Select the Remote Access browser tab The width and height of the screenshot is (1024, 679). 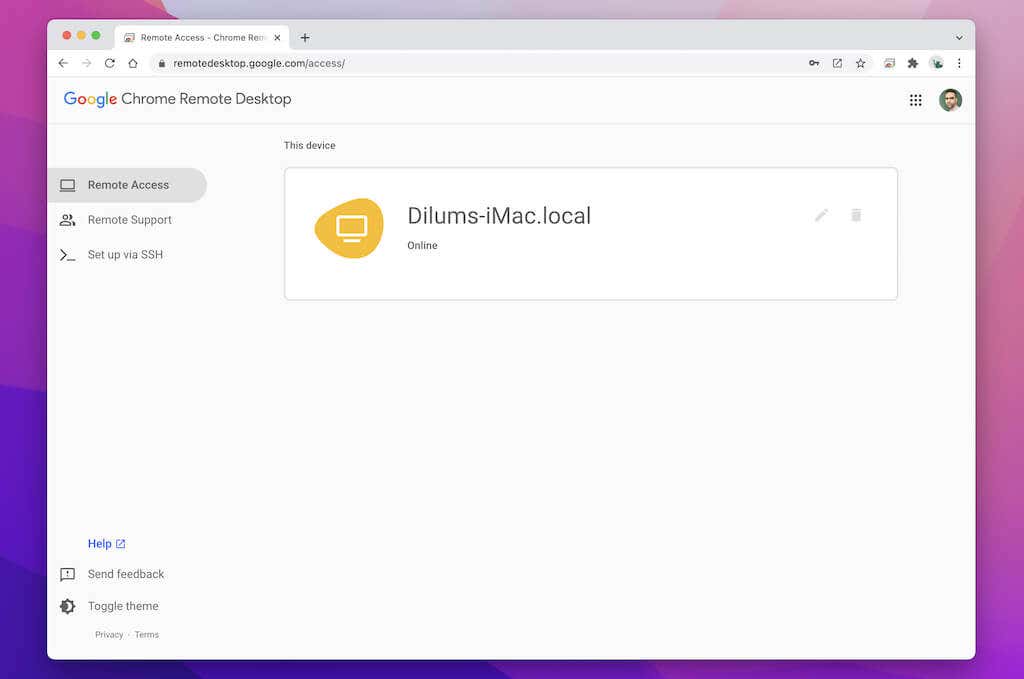pyautogui.click(x=202, y=37)
